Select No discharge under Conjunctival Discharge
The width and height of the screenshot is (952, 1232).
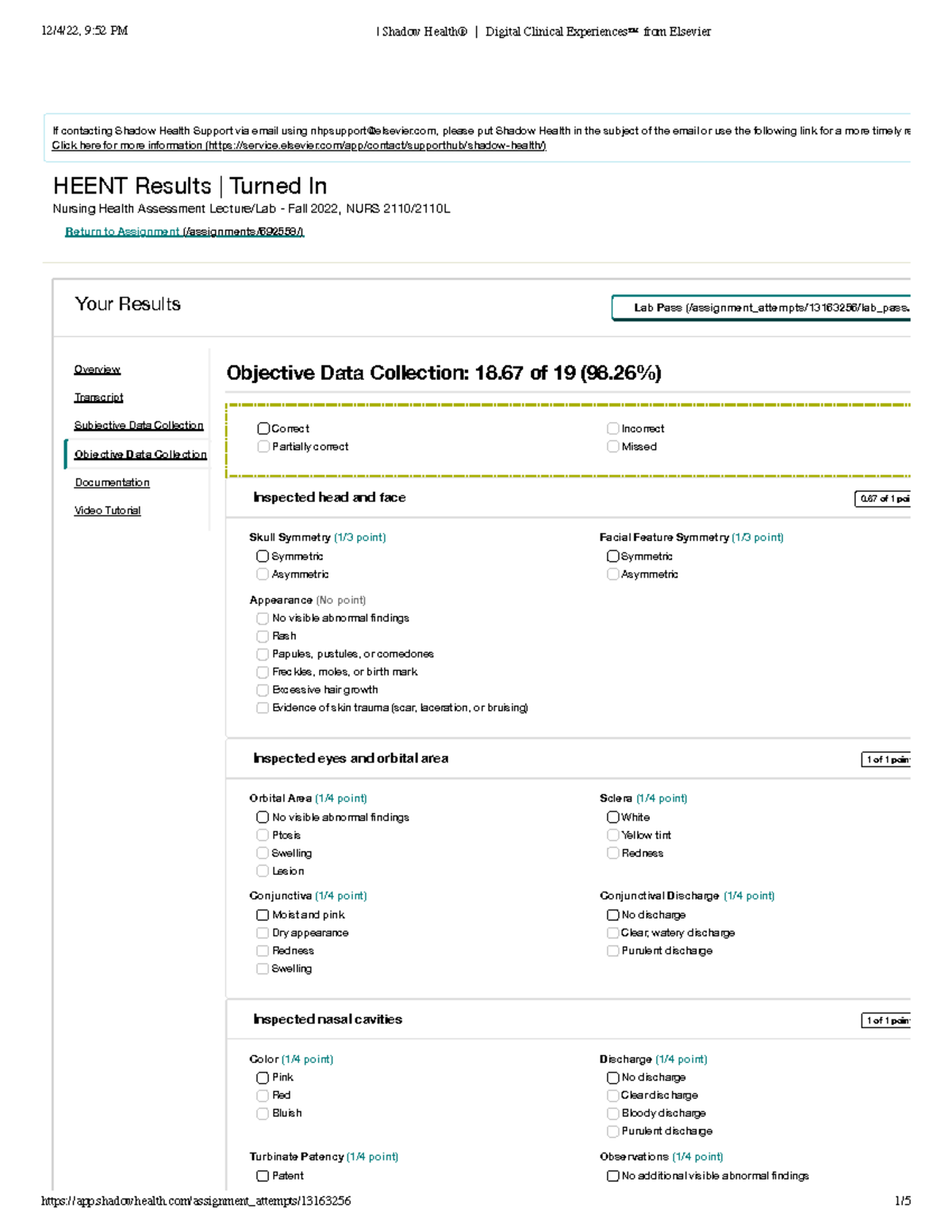(612, 914)
